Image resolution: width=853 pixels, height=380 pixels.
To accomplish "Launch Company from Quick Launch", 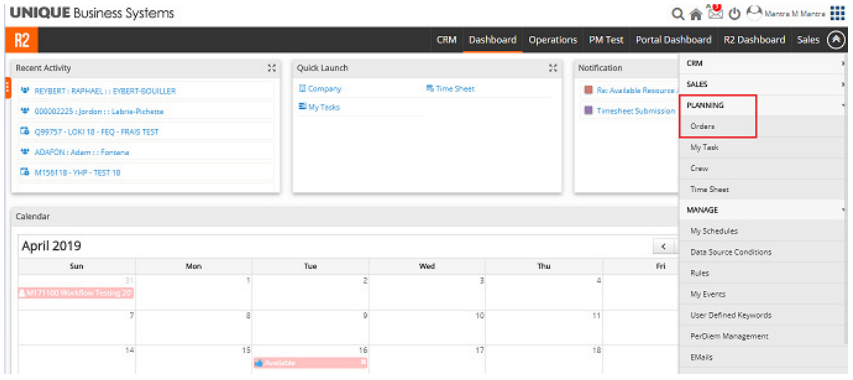I will (x=324, y=89).
